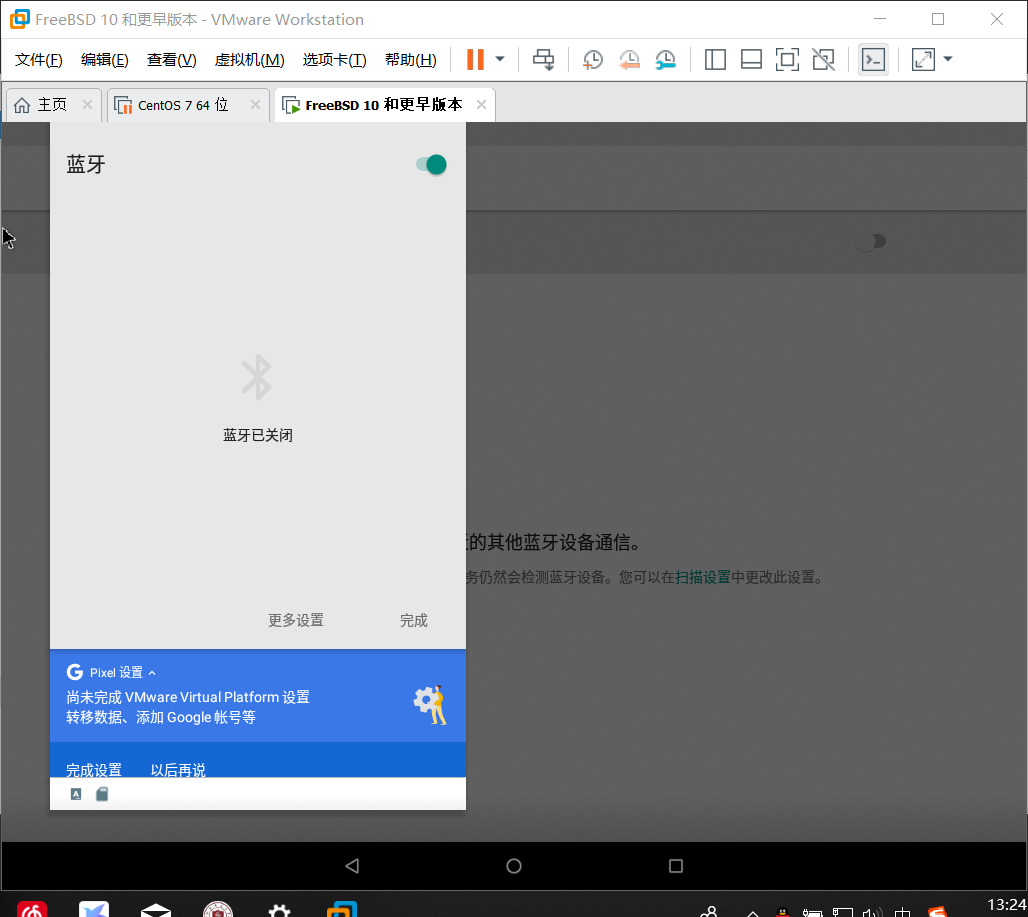Tap 完成设置 in the Pixel notification

point(94,770)
